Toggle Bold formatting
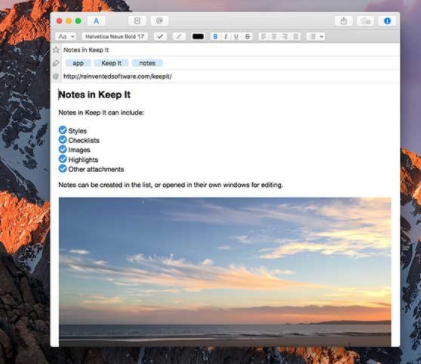 point(215,37)
